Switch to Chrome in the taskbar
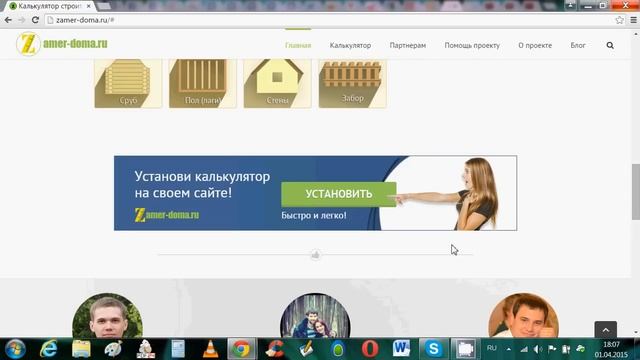 point(241,349)
